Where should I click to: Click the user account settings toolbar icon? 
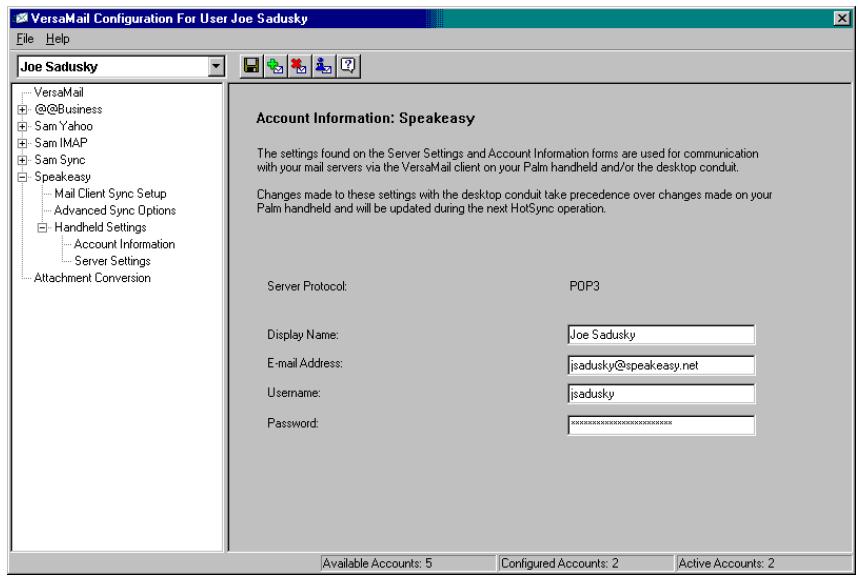pos(323,66)
